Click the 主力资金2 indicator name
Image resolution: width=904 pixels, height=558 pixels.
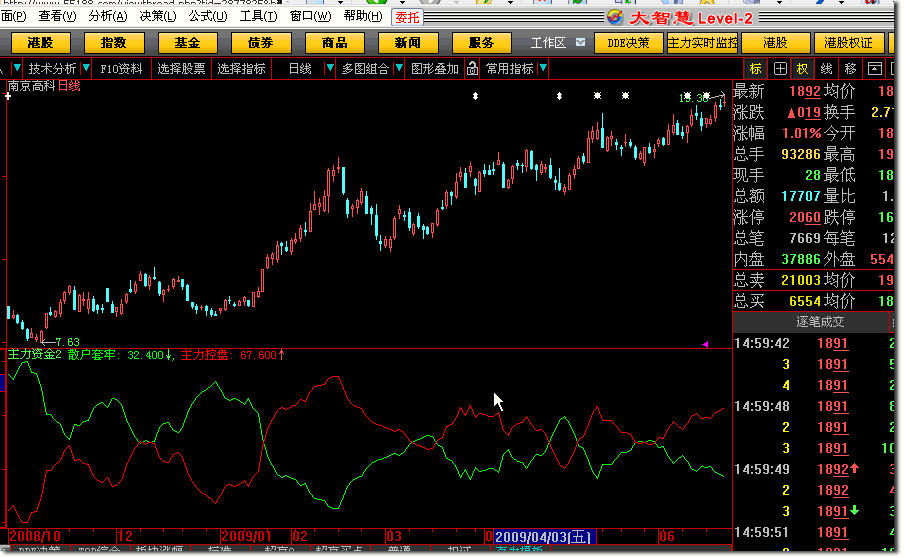click(34, 355)
